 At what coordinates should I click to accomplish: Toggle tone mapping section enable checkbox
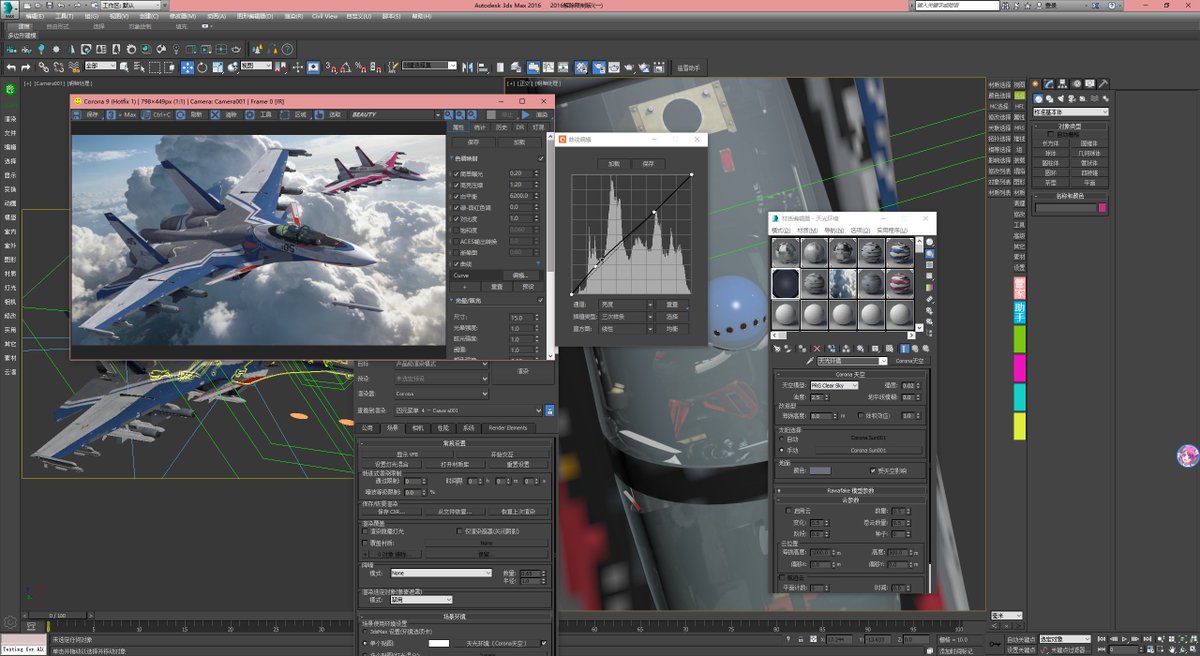click(541, 158)
